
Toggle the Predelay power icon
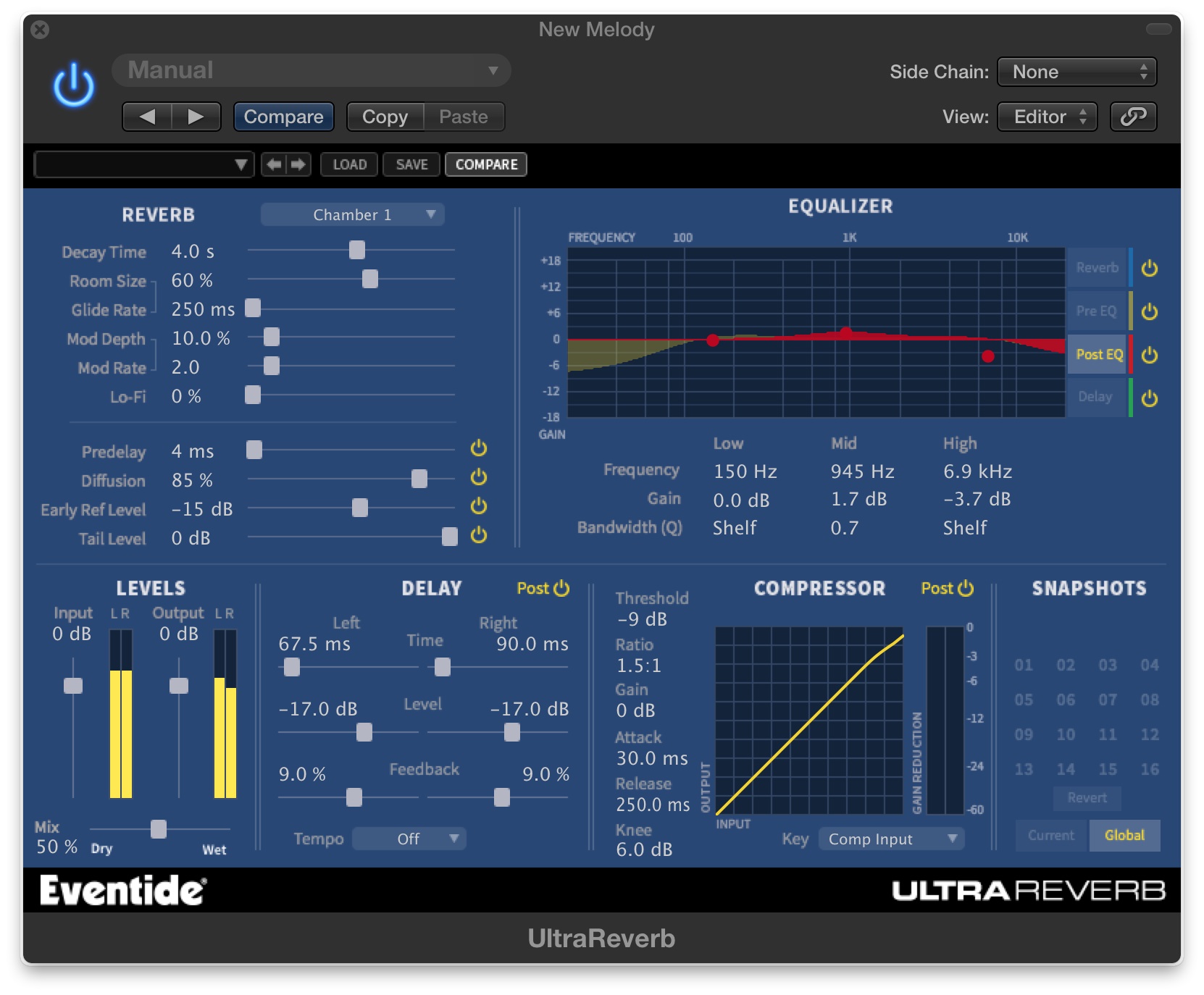(479, 448)
